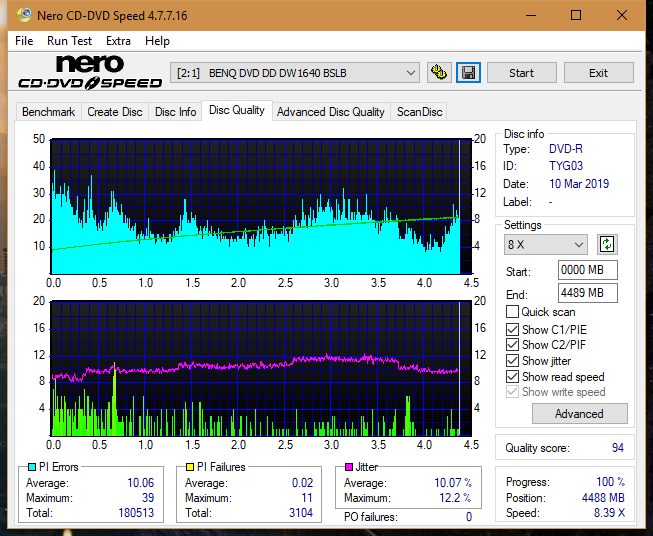653x536 pixels.
Task: Open the 8 X speed dropdown
Action: (546, 244)
